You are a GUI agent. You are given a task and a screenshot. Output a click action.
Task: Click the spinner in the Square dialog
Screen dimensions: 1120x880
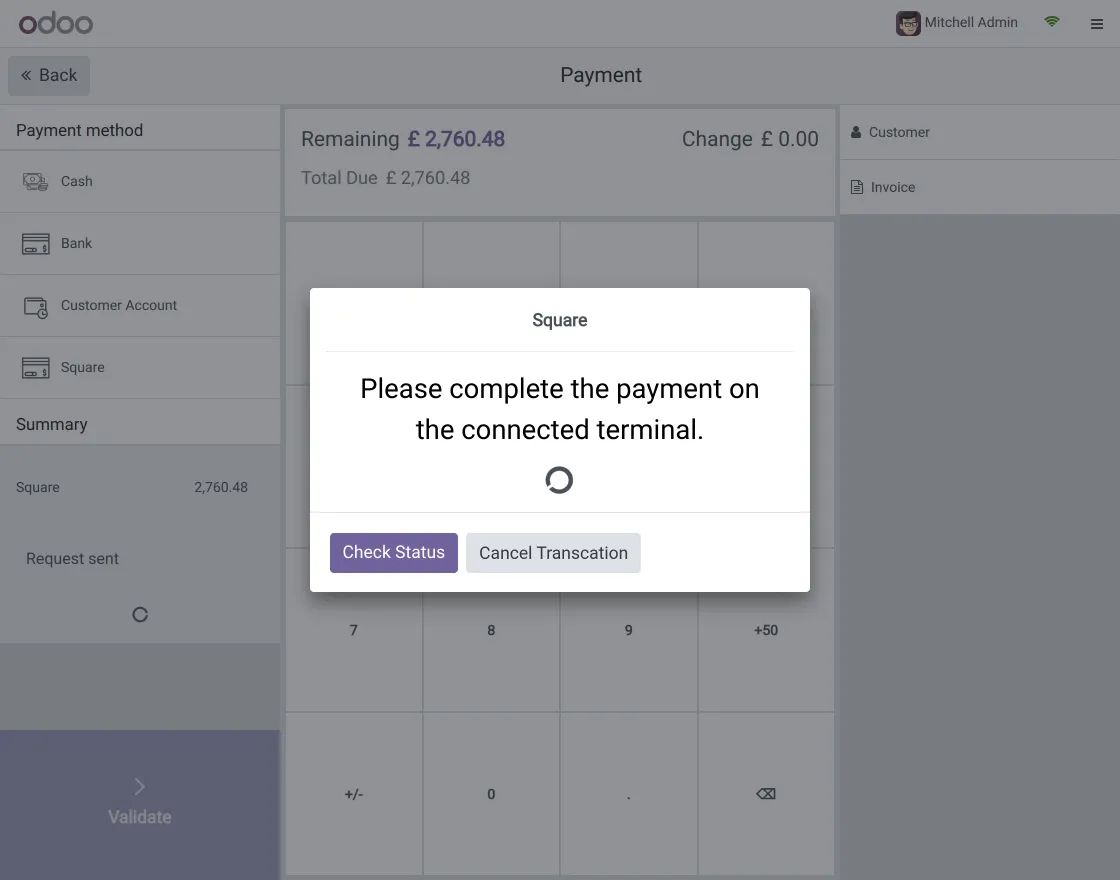point(559,480)
